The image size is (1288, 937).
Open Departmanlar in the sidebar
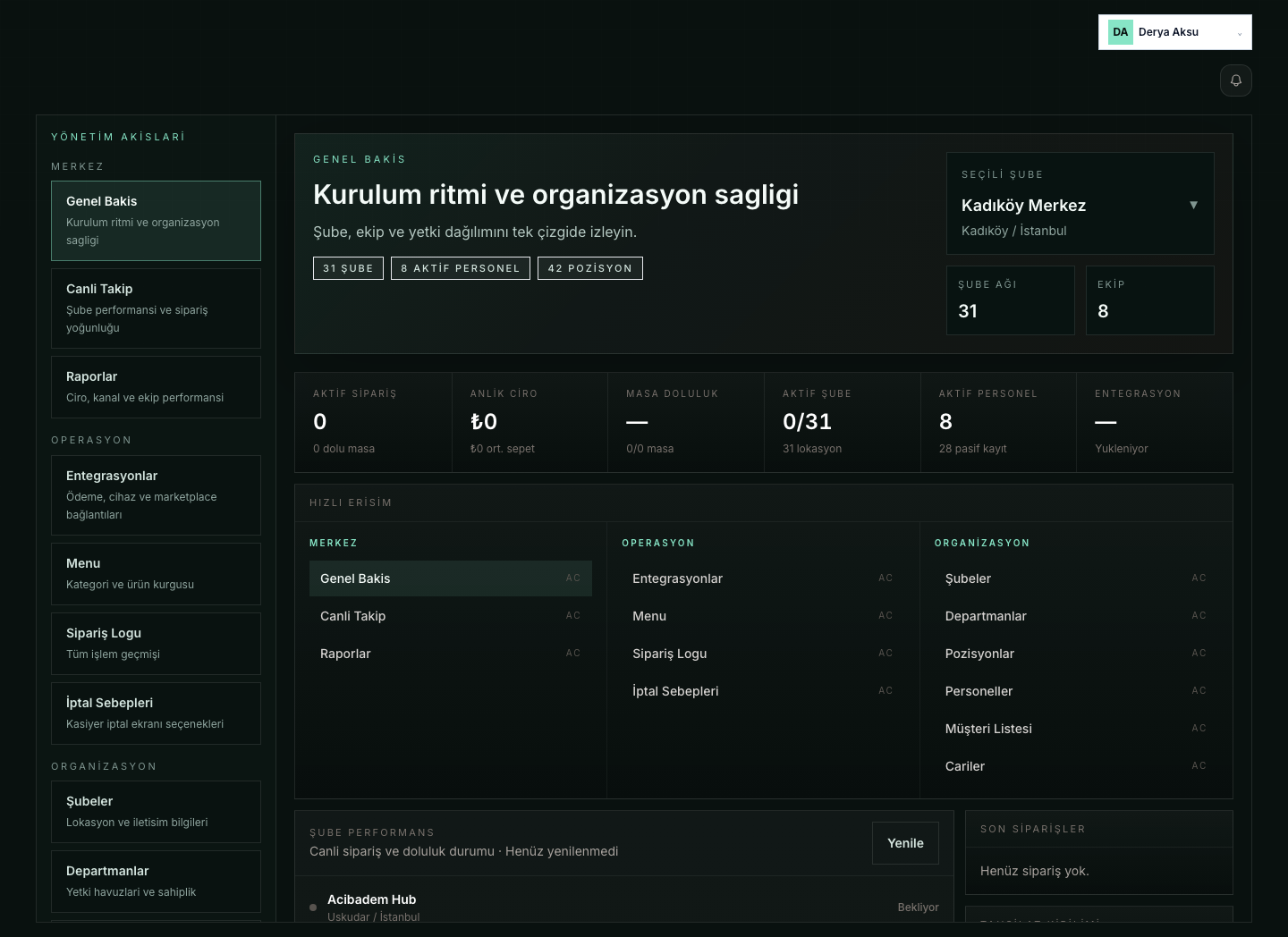point(156,882)
